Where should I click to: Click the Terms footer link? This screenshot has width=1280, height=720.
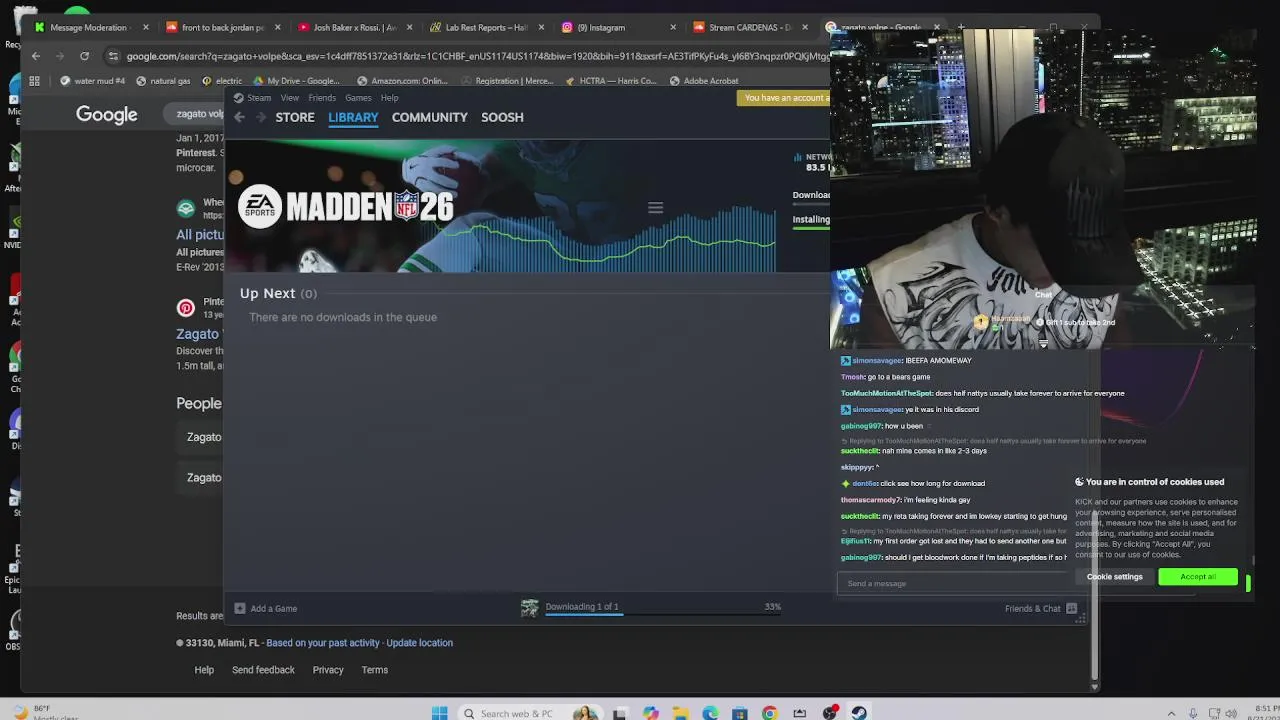[x=375, y=670]
